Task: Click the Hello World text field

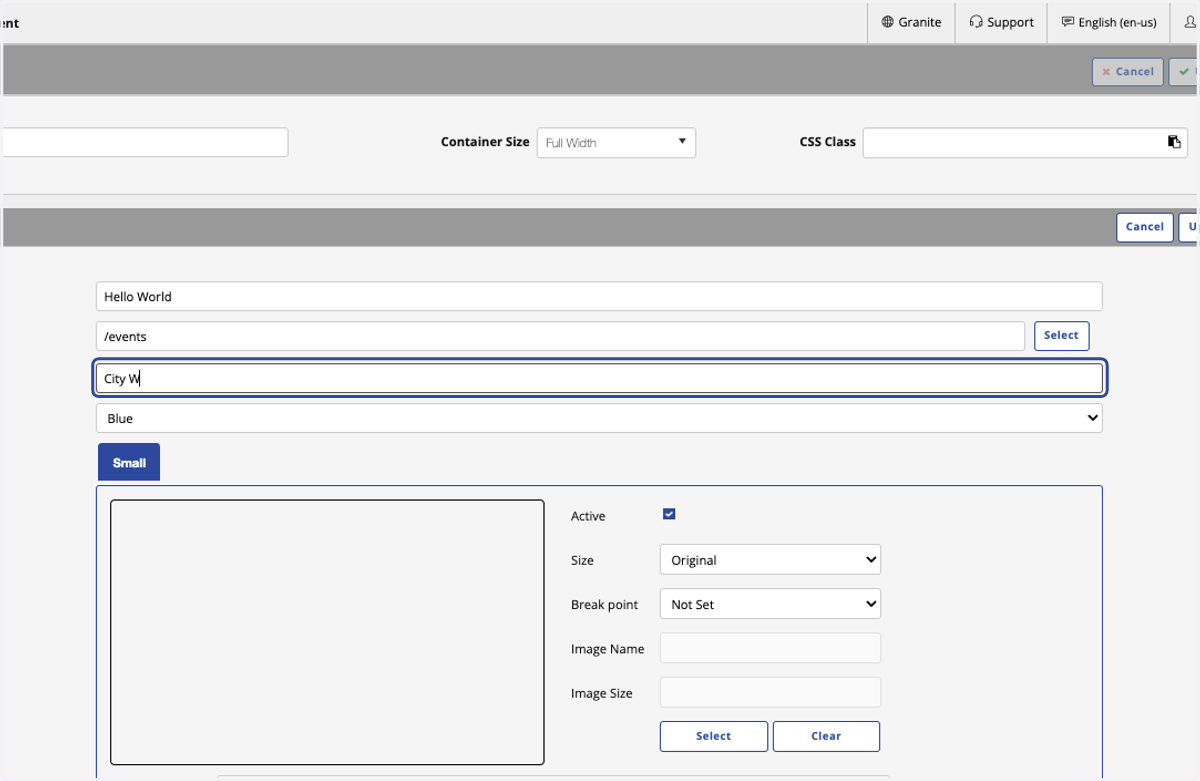Action: tap(599, 296)
